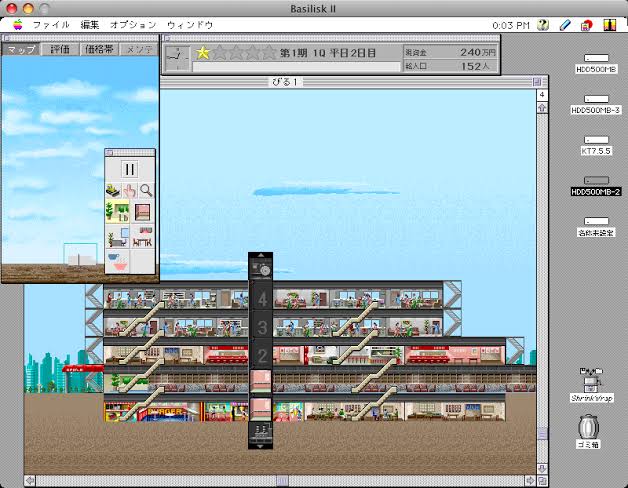628x488 pixels.
Task: Click the up arrow of the vertical scrollbar
Action: (x=542, y=108)
